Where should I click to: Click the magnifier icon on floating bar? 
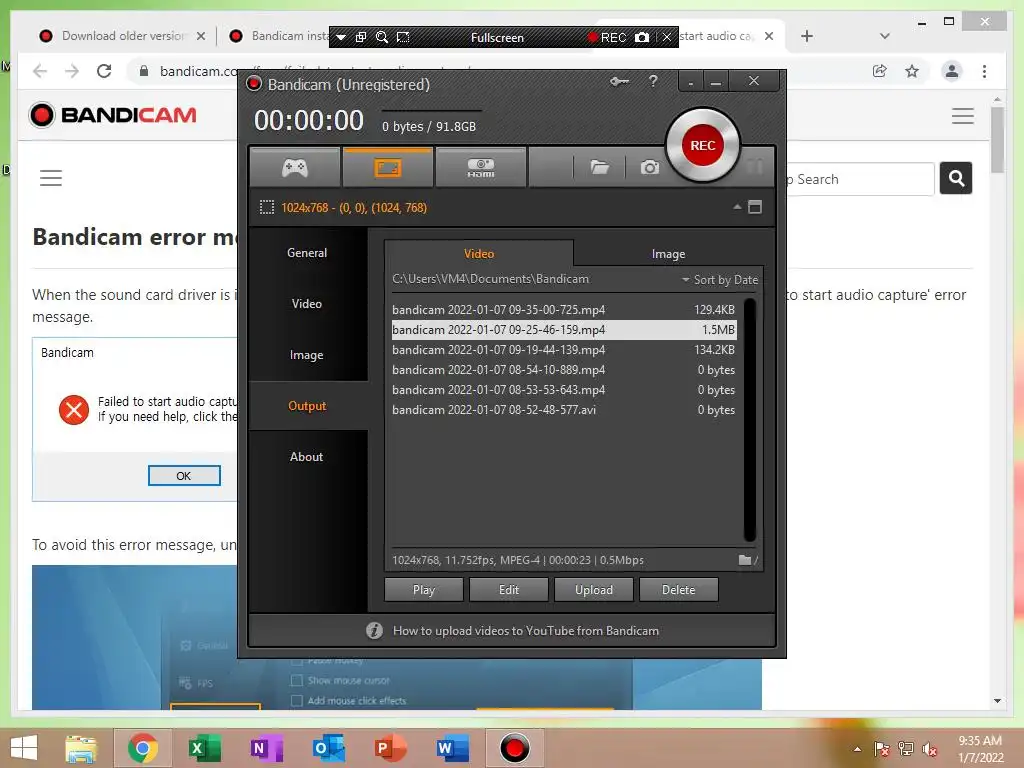pyautogui.click(x=382, y=37)
